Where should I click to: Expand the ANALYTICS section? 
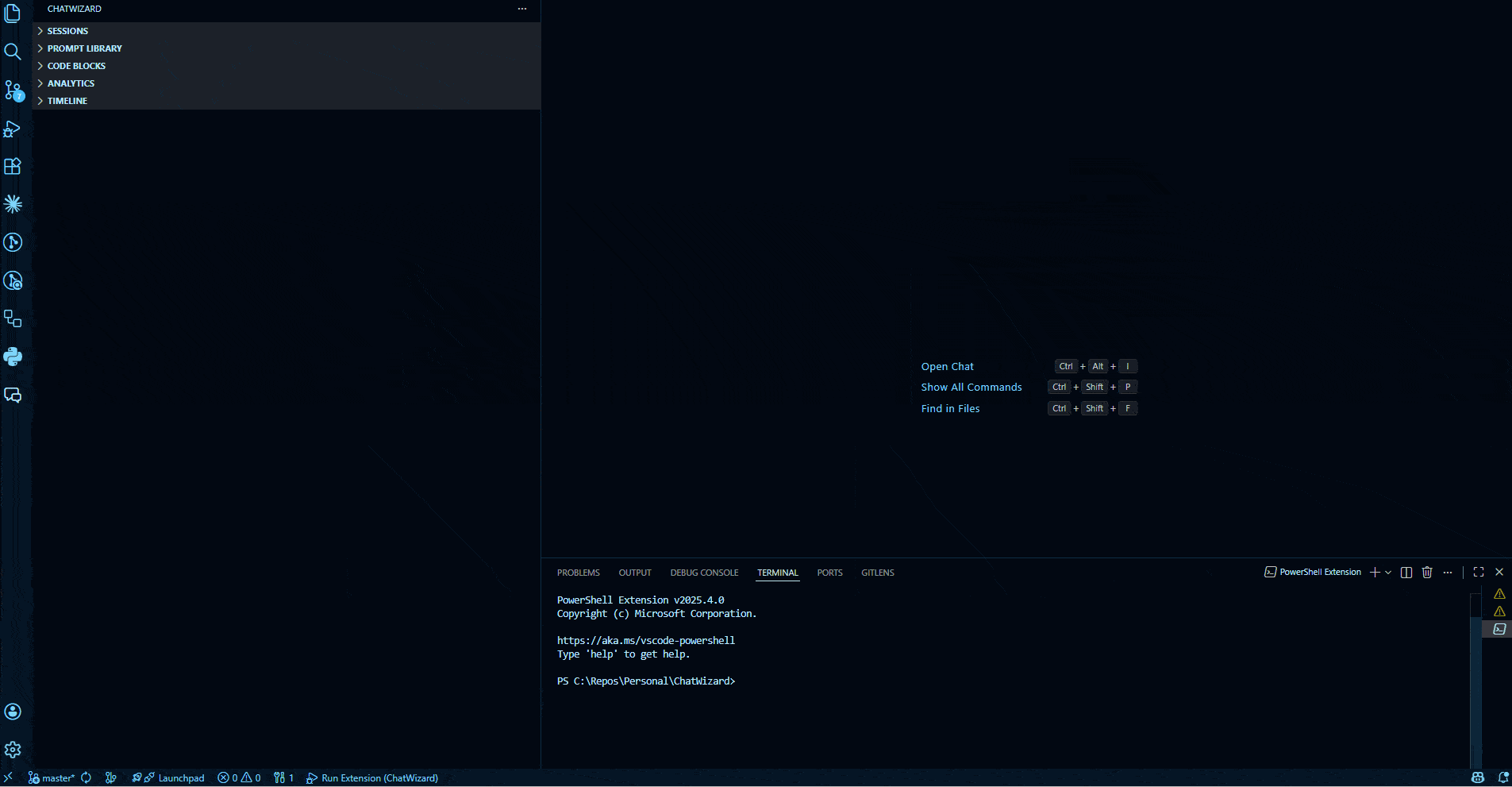click(x=286, y=83)
